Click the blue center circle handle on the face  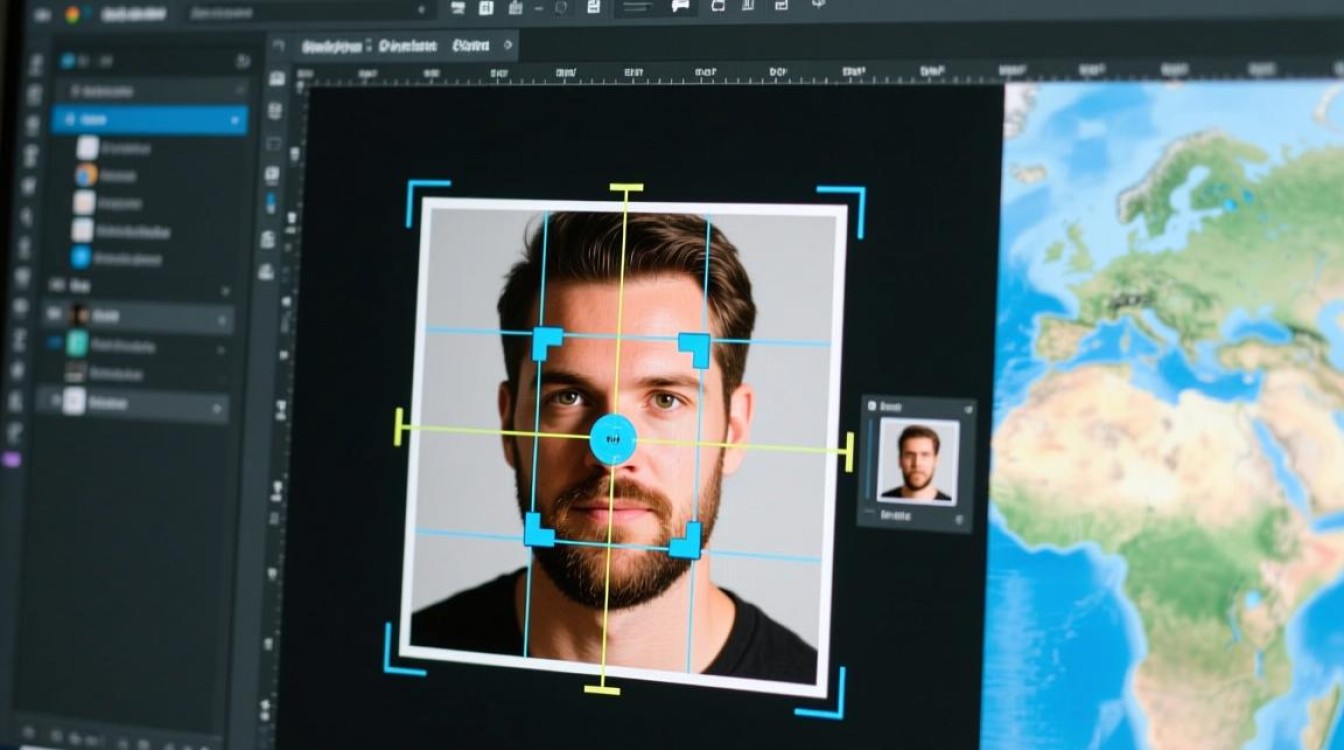pos(613,440)
